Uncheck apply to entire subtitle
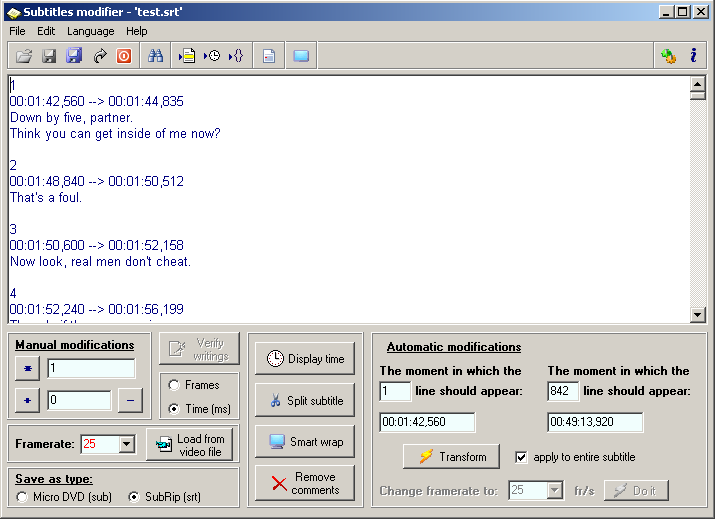715x519 pixels. click(521, 457)
